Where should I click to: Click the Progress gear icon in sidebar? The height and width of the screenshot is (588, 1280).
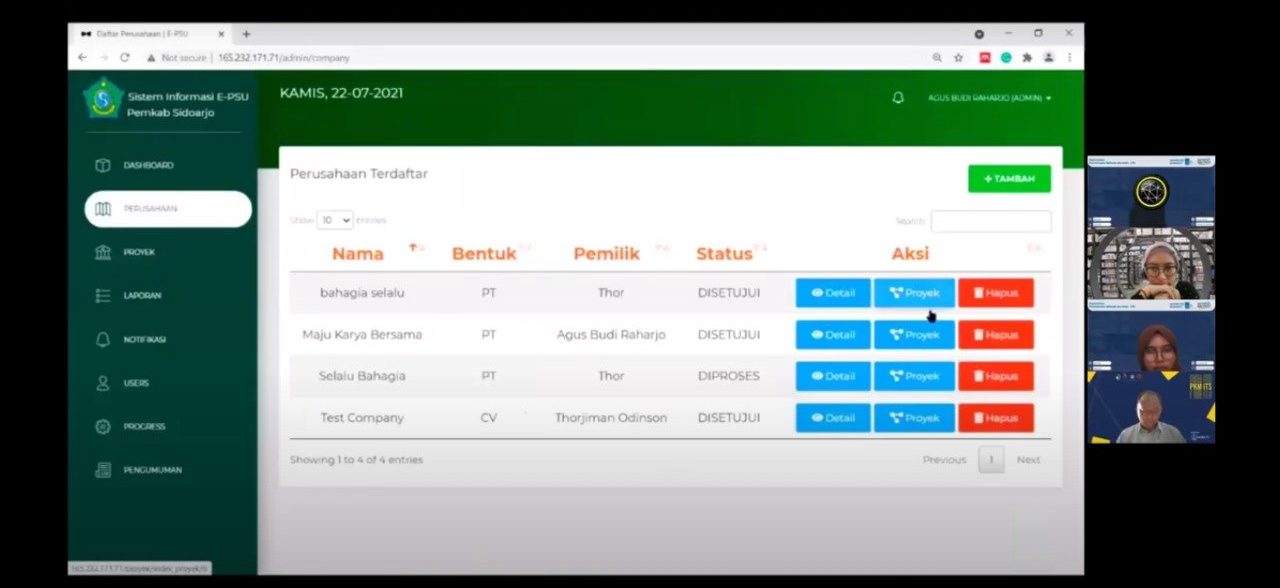tap(102, 427)
